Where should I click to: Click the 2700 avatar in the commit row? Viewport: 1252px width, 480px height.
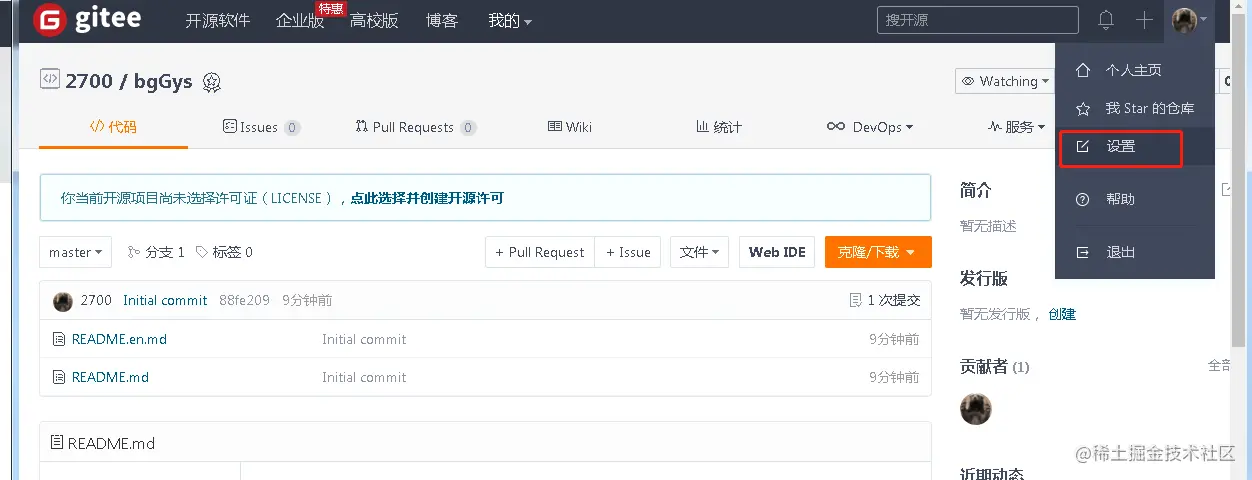63,301
